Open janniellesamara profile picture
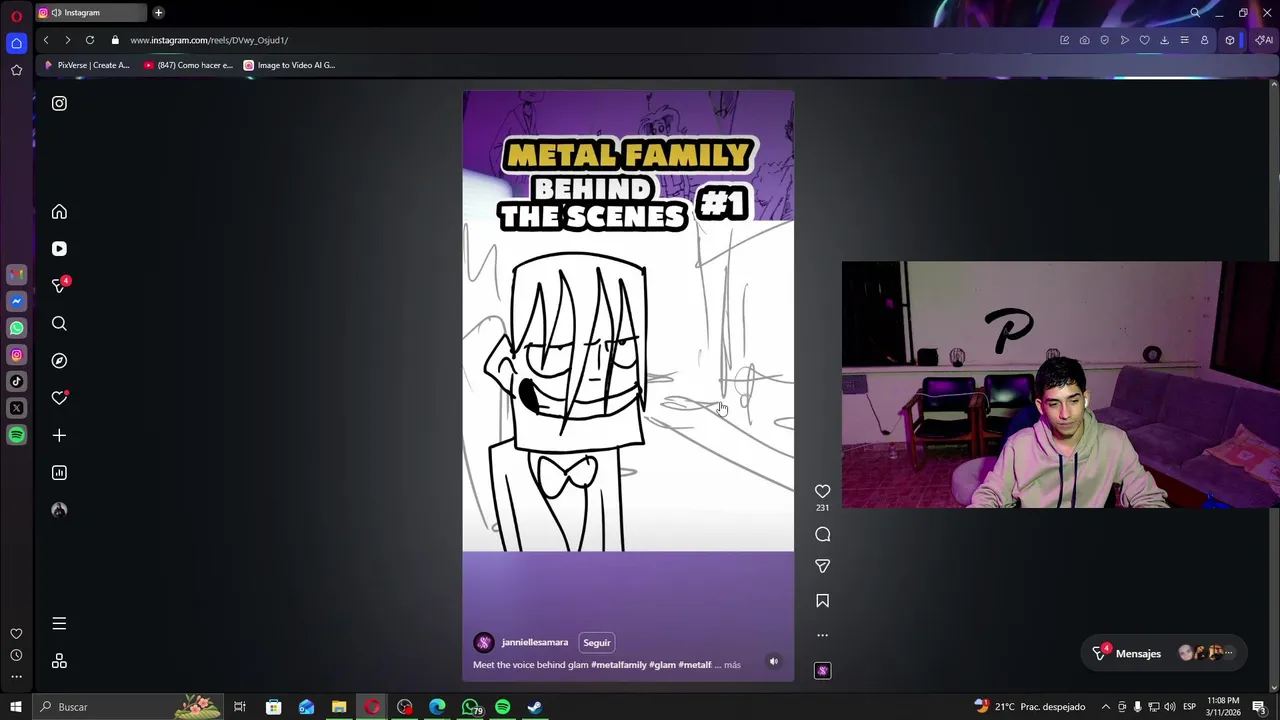Viewport: 1280px width, 720px height. [x=484, y=643]
